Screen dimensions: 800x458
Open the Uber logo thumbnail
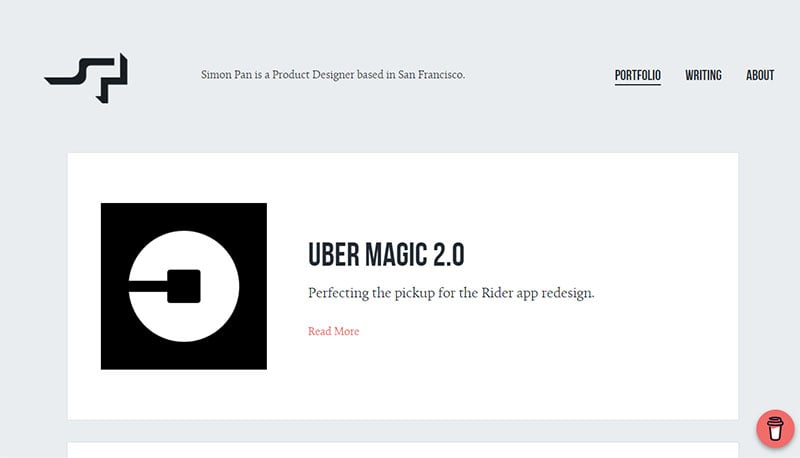(184, 286)
